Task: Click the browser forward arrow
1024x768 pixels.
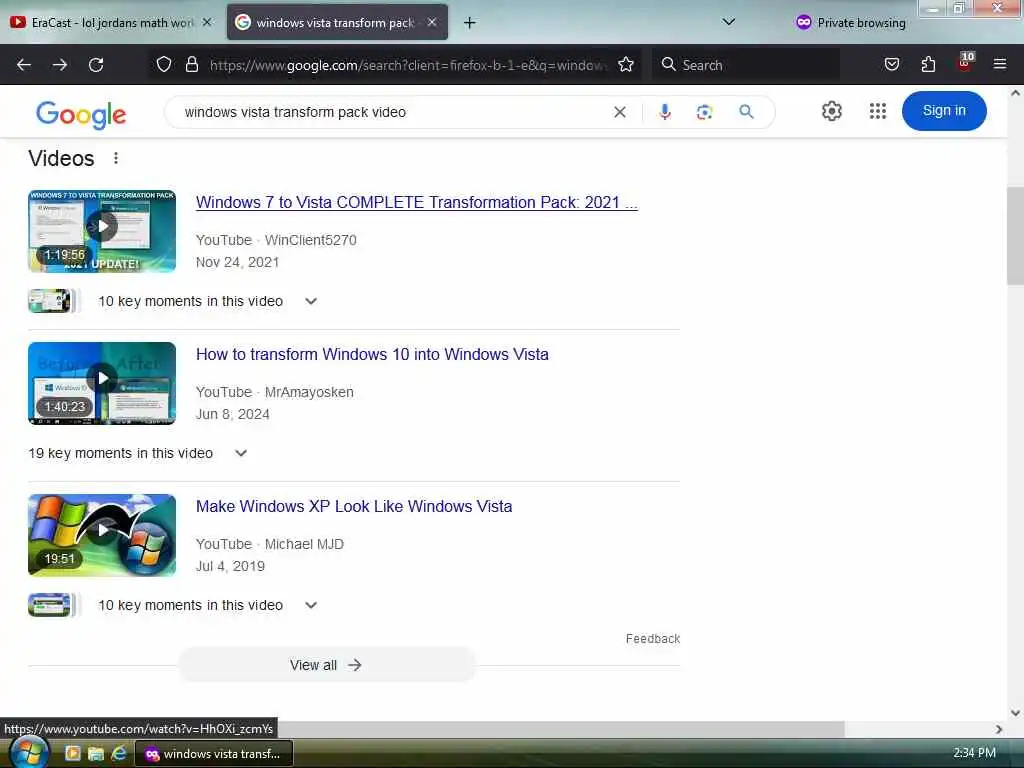Action: click(x=60, y=65)
